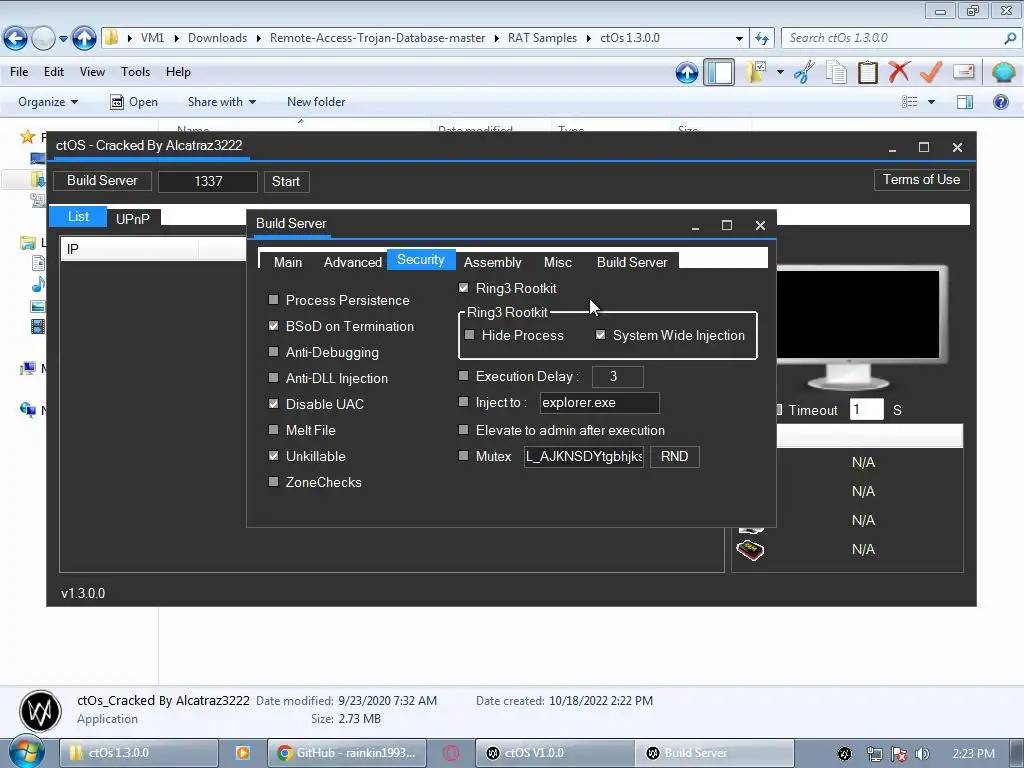Open the Tools menu in Explorer
Screen dimensions: 1024x768
tap(135, 72)
